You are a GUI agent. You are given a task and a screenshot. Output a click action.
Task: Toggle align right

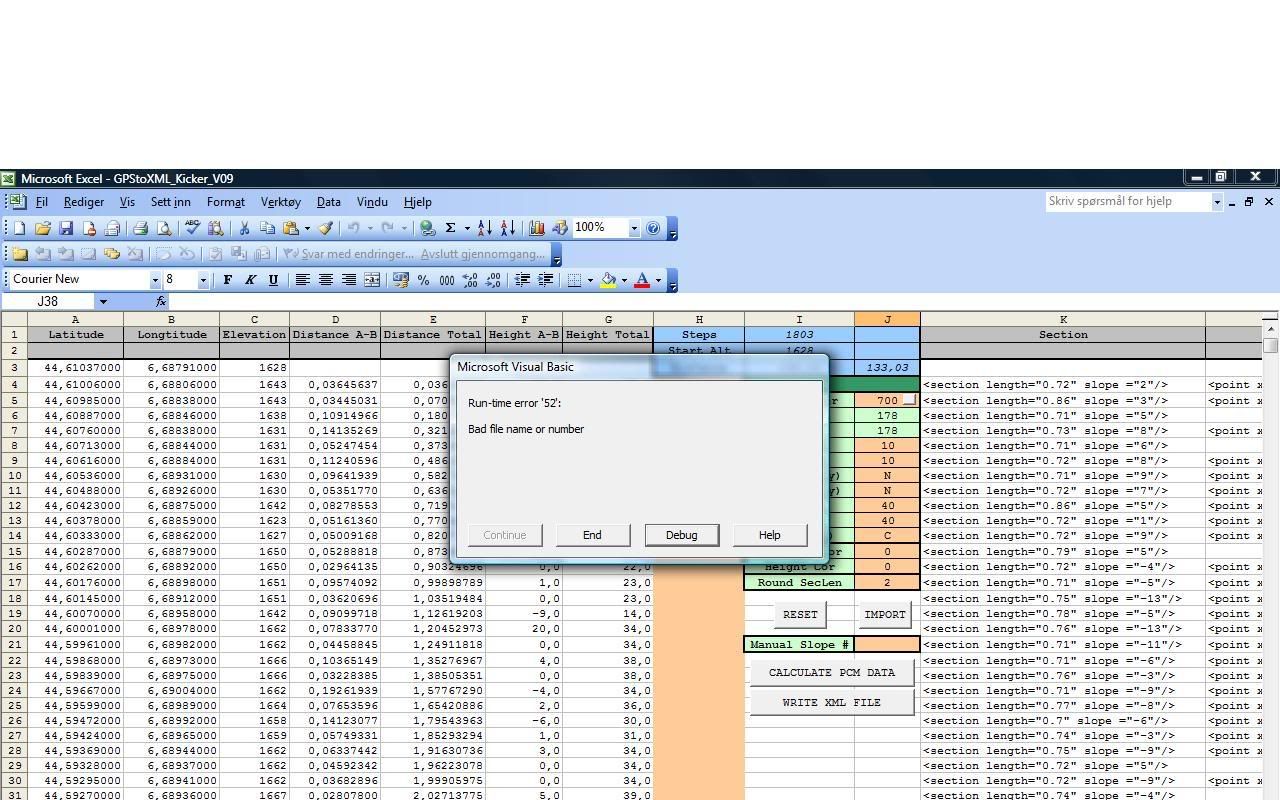(x=348, y=280)
